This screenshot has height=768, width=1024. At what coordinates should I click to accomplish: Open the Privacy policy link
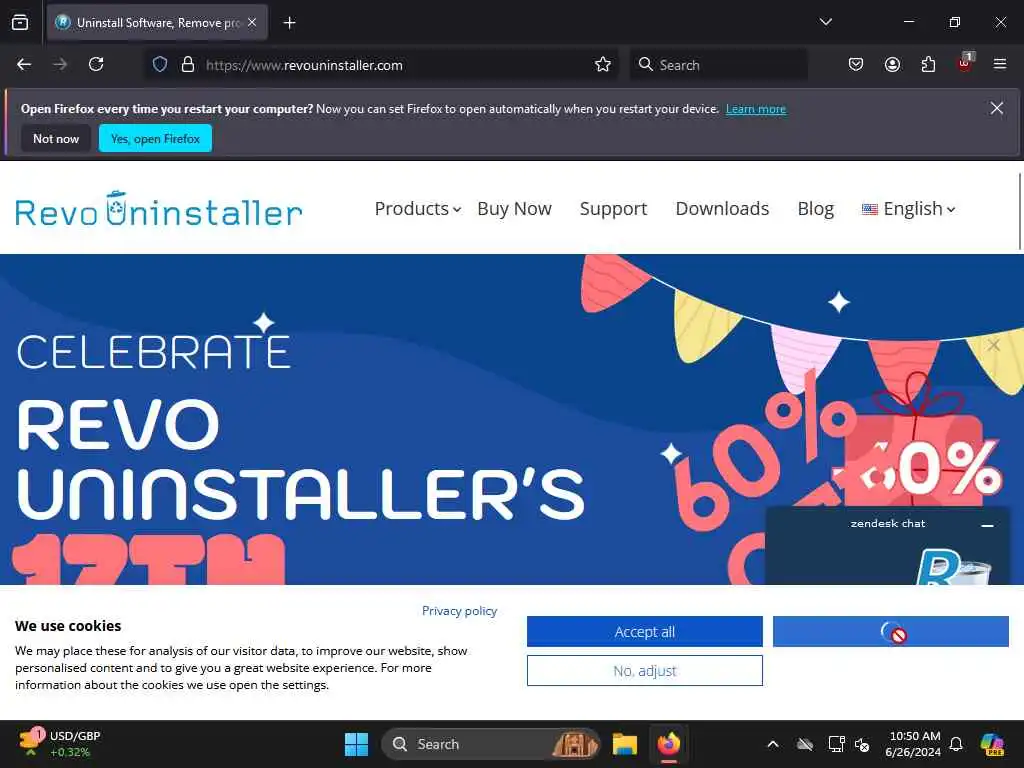459,611
